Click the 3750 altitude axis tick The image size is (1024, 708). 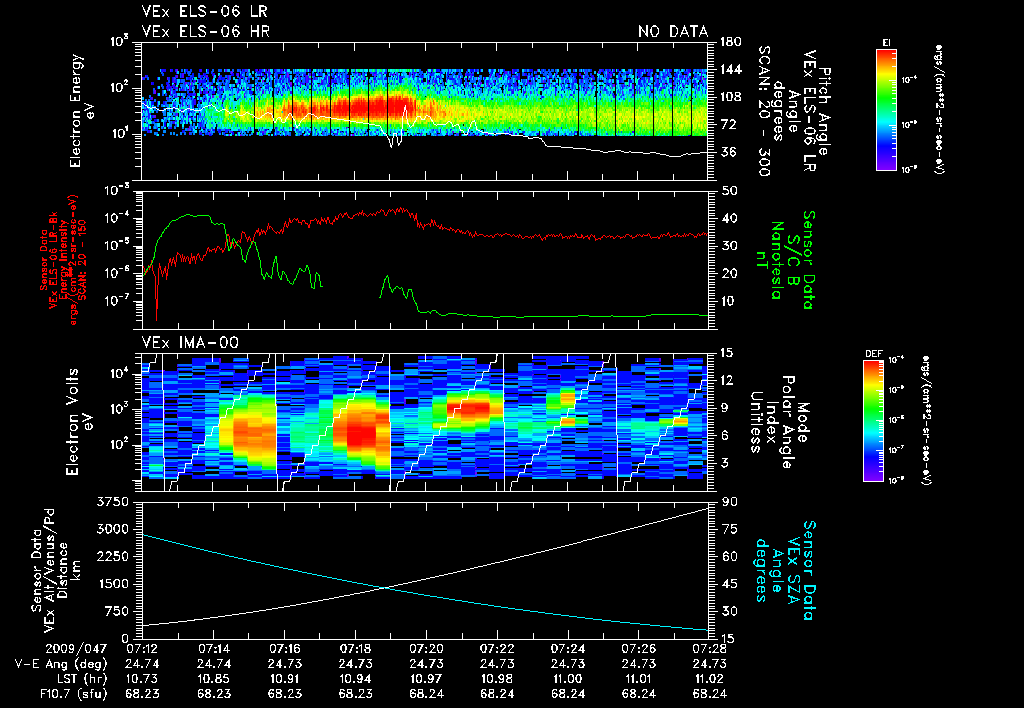pyautogui.click(x=112, y=502)
